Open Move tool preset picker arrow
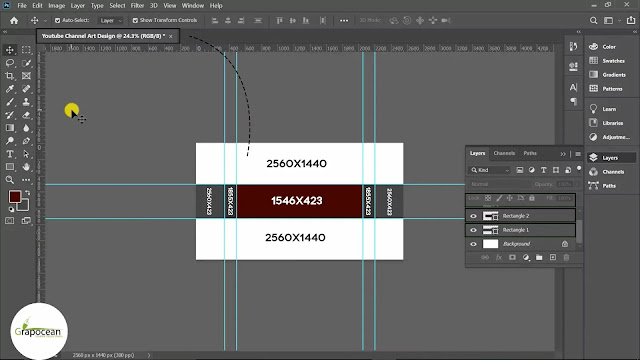640x360 pixels. tap(45, 20)
